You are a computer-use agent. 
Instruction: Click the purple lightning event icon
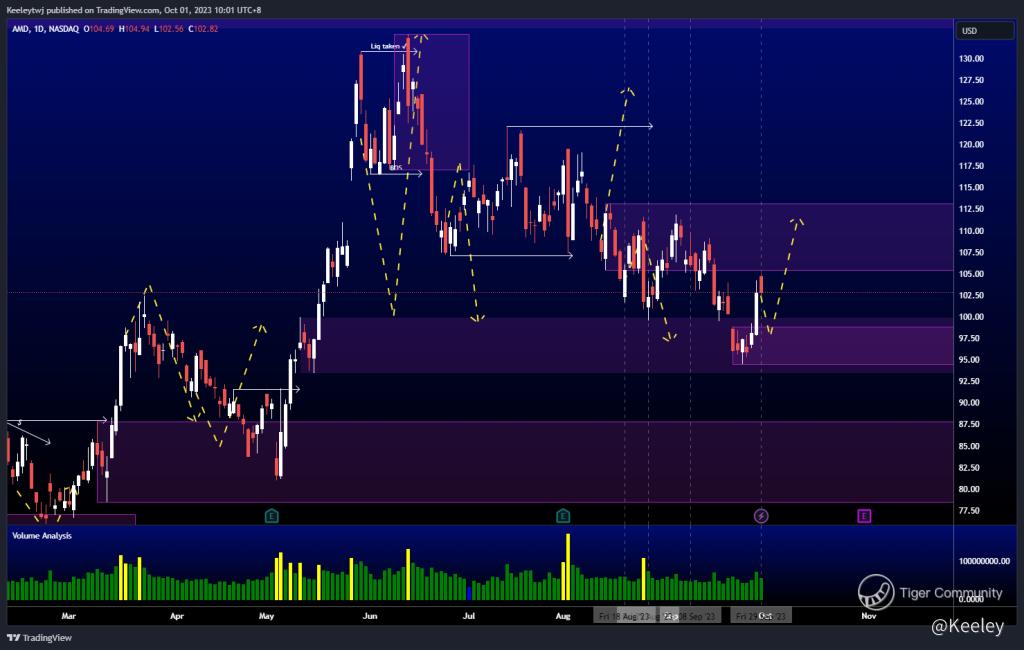760,516
